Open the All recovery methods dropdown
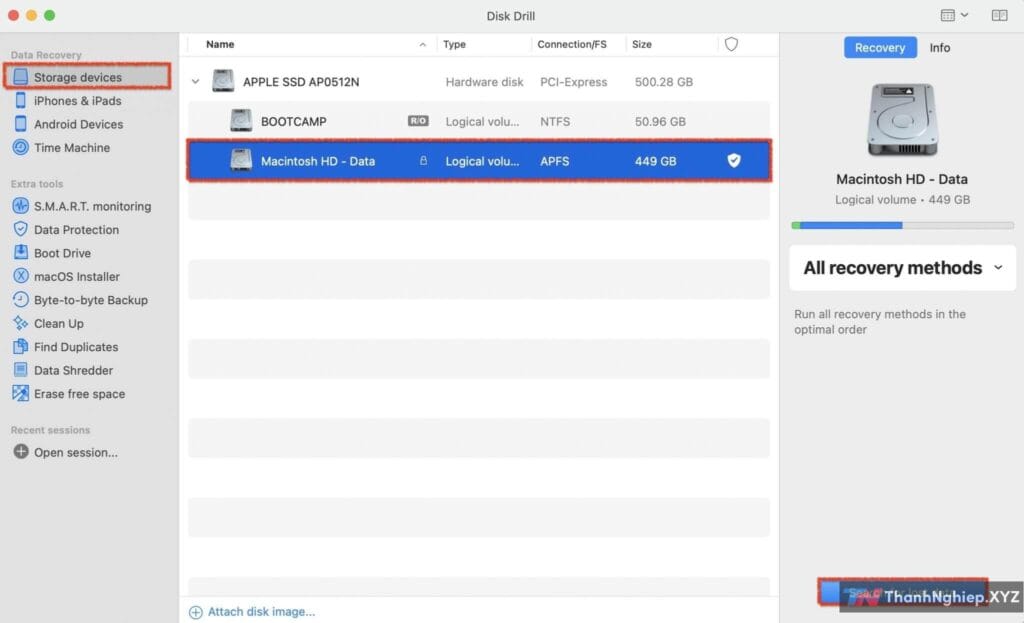Screen dimensions: 1024x623 [903, 268]
